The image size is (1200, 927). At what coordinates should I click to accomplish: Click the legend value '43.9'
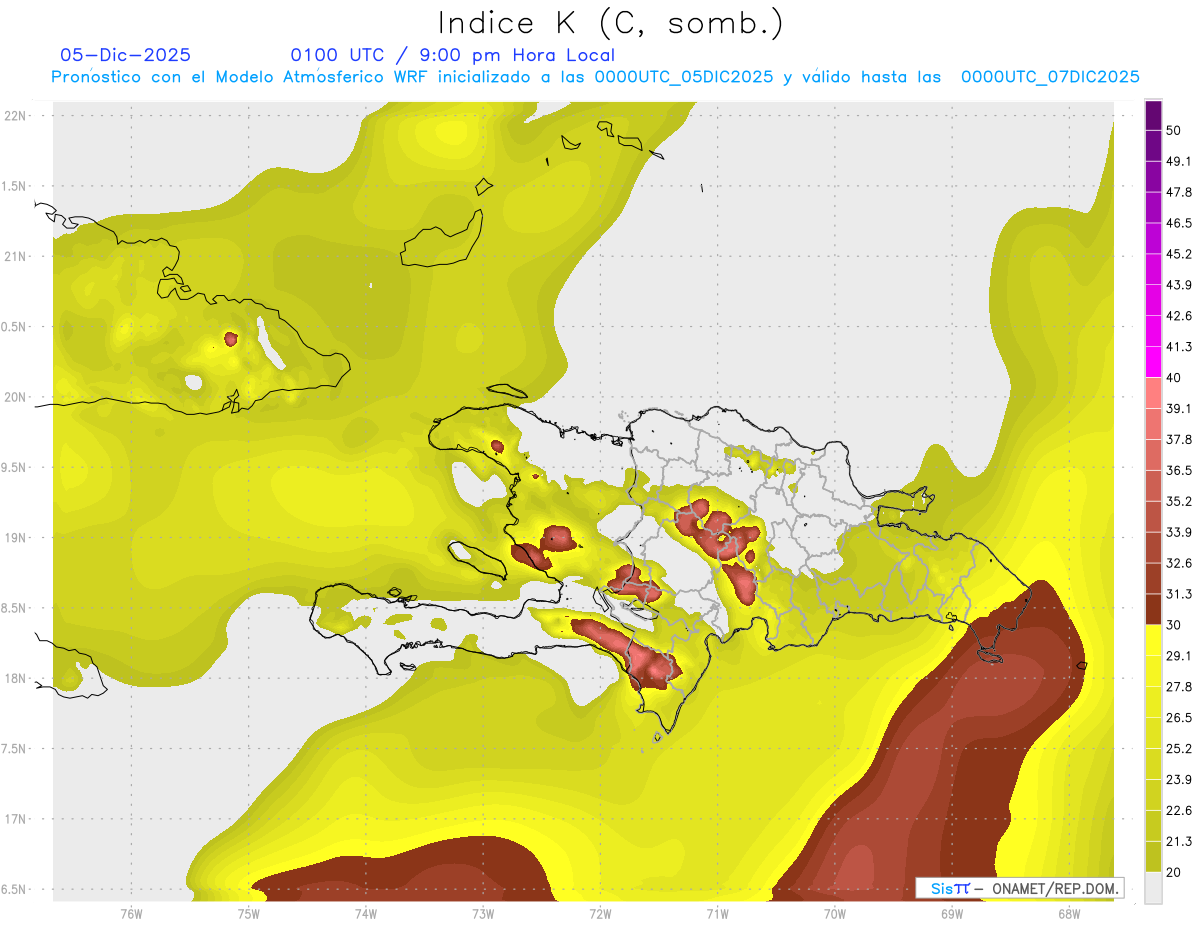(x=1178, y=285)
